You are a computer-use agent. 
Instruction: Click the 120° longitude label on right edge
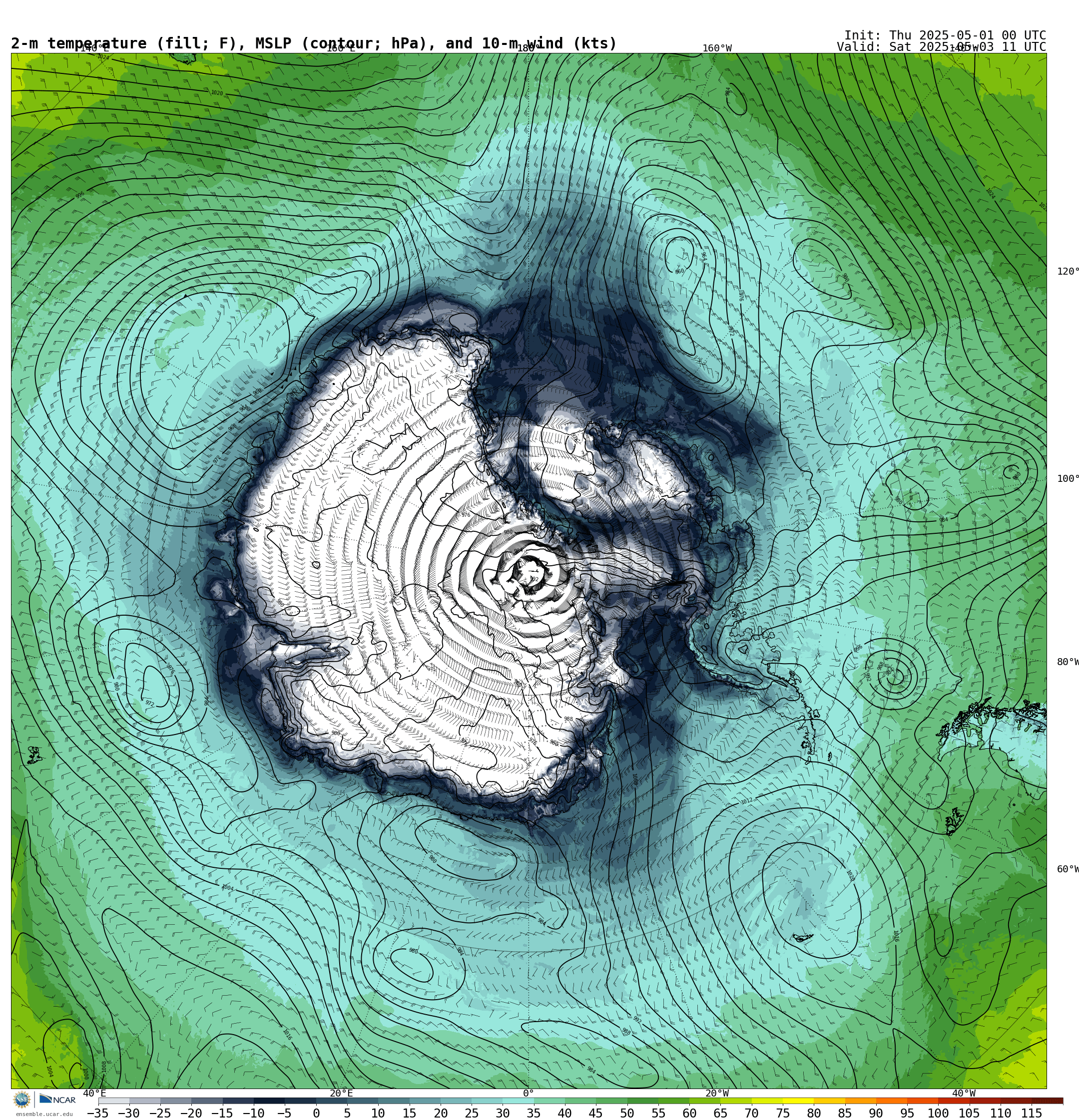point(1068,272)
